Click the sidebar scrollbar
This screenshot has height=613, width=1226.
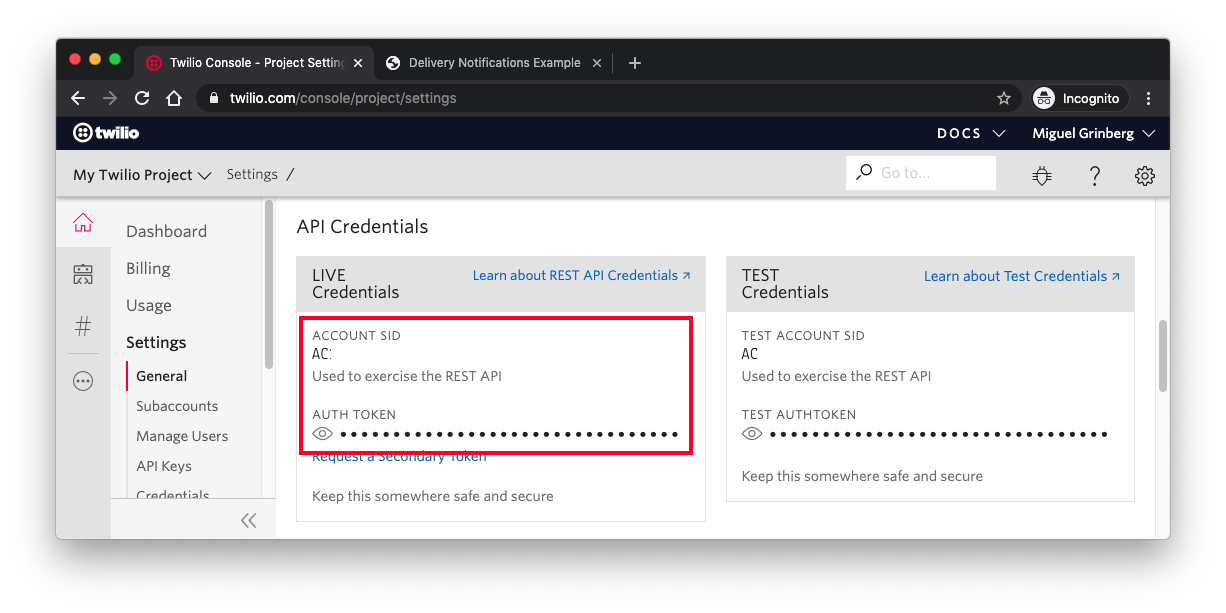(x=268, y=285)
